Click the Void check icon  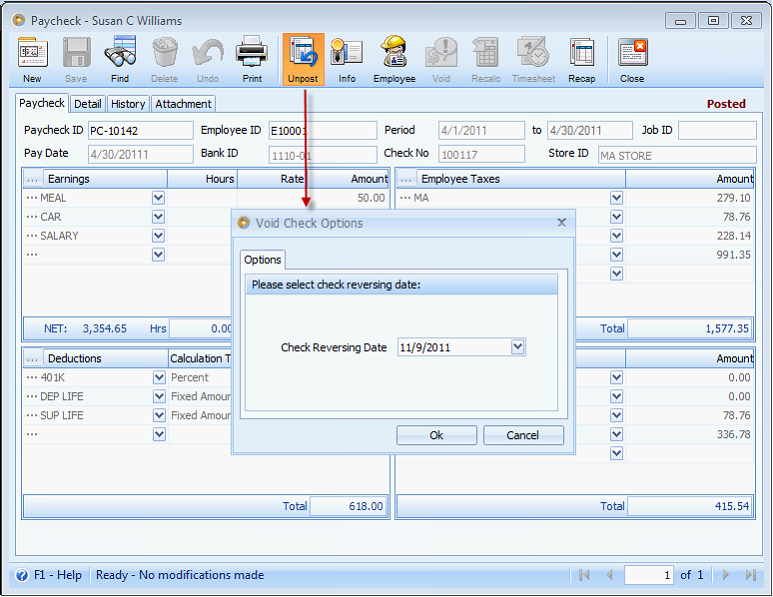pyautogui.click(x=441, y=60)
